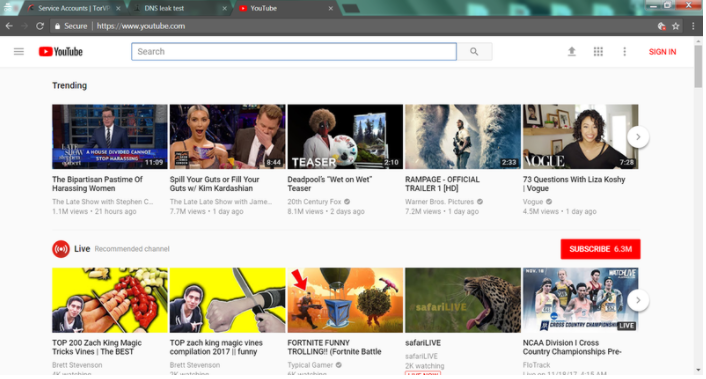Close the YouTube tab
Viewport: 706px width, 379px height.
click(330, 8)
